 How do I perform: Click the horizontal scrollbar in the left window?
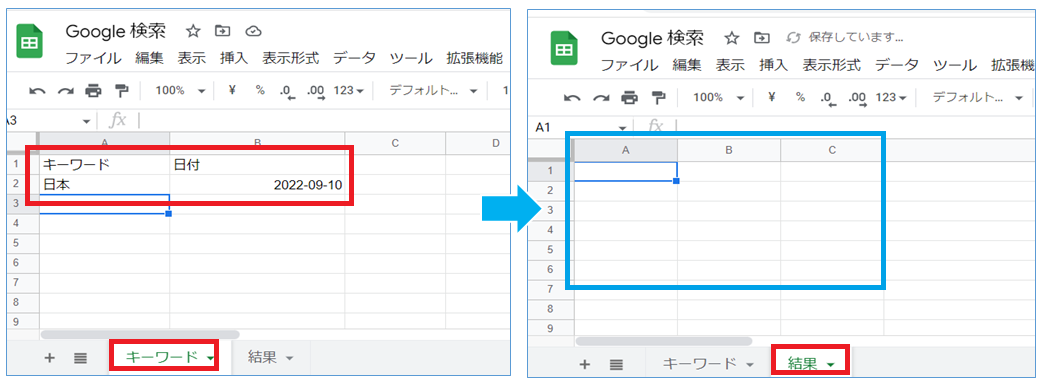click(140, 334)
